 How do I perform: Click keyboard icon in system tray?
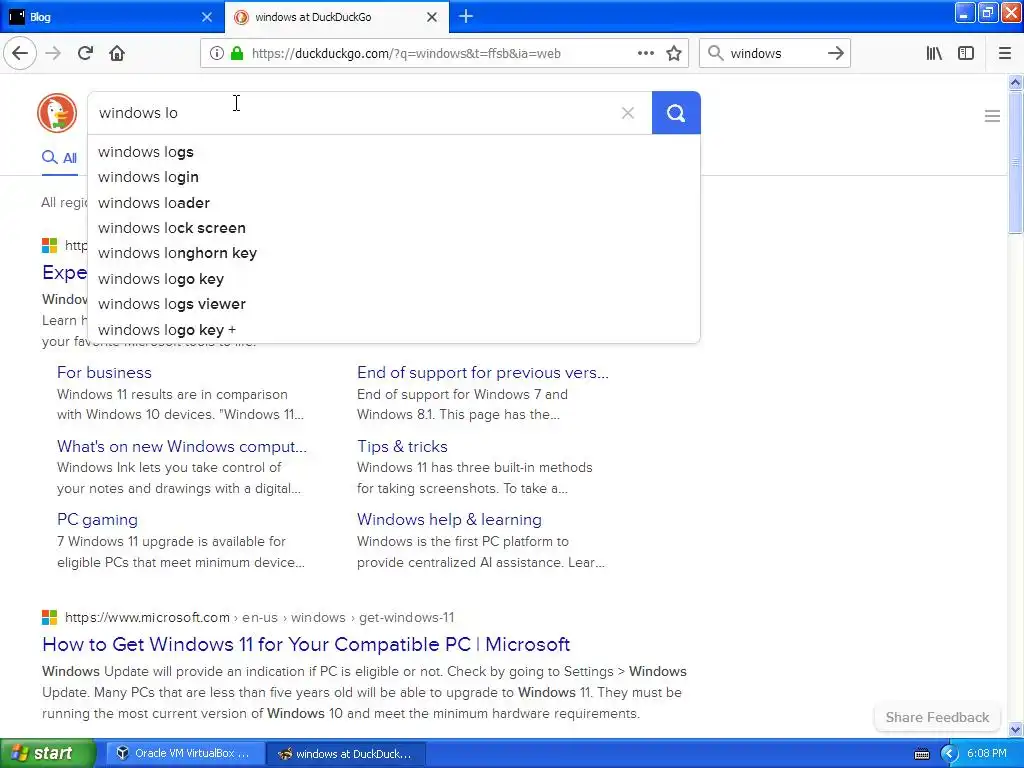coord(921,754)
